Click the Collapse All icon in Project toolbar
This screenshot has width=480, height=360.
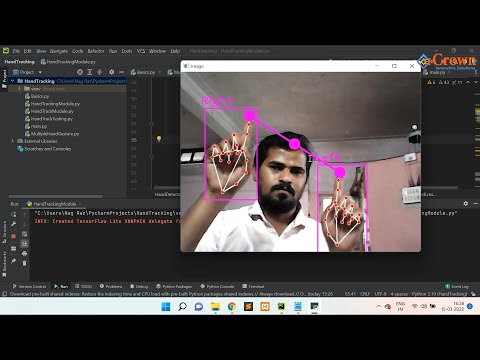click(99, 72)
